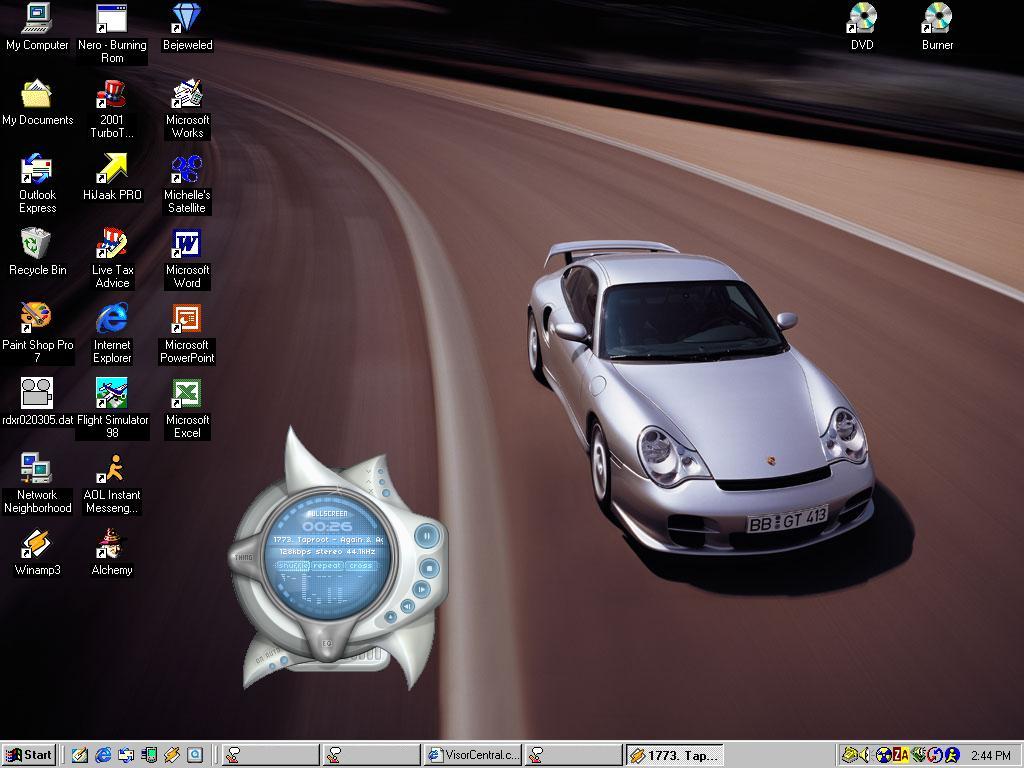Stop playback in the Winamp player
The height and width of the screenshot is (768, 1024).
click(428, 567)
